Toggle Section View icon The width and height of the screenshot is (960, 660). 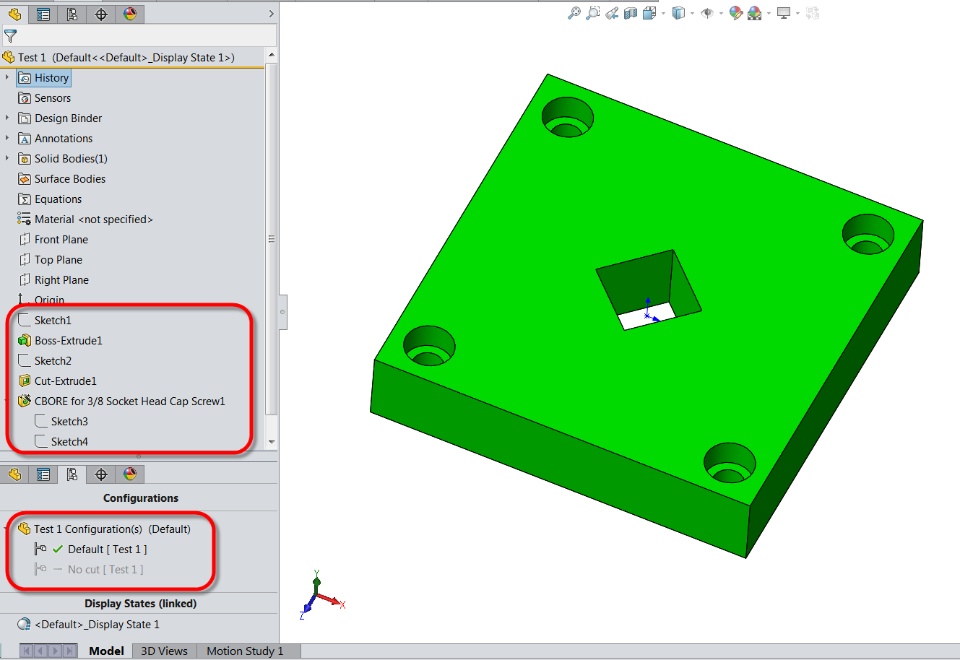click(x=630, y=13)
